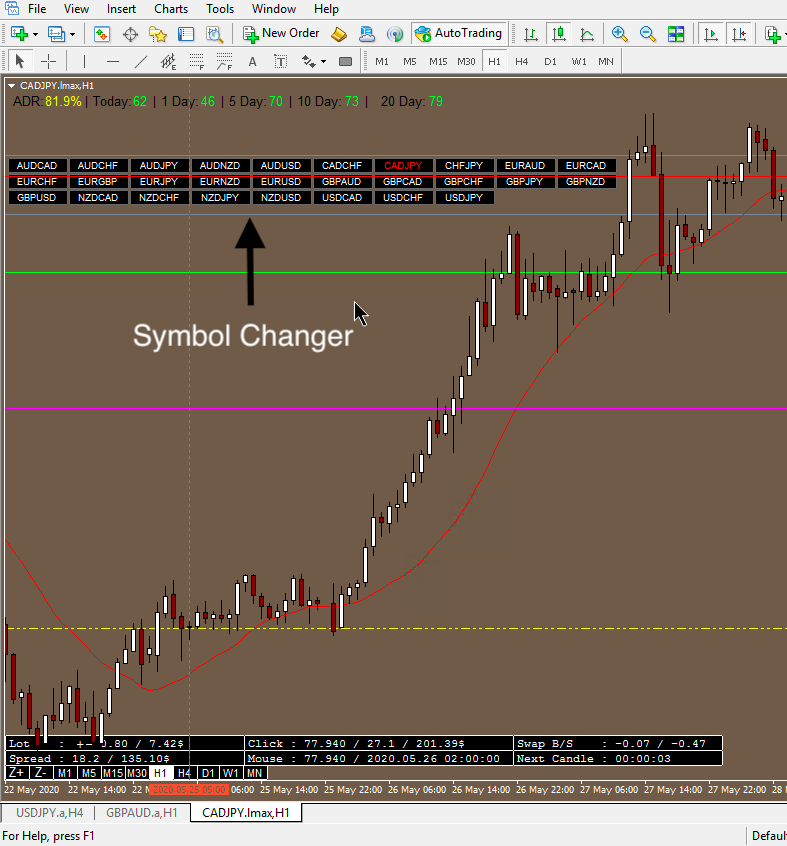The height and width of the screenshot is (846, 787).
Task: Select the Equidistant Channel tool
Action: click(x=168, y=62)
